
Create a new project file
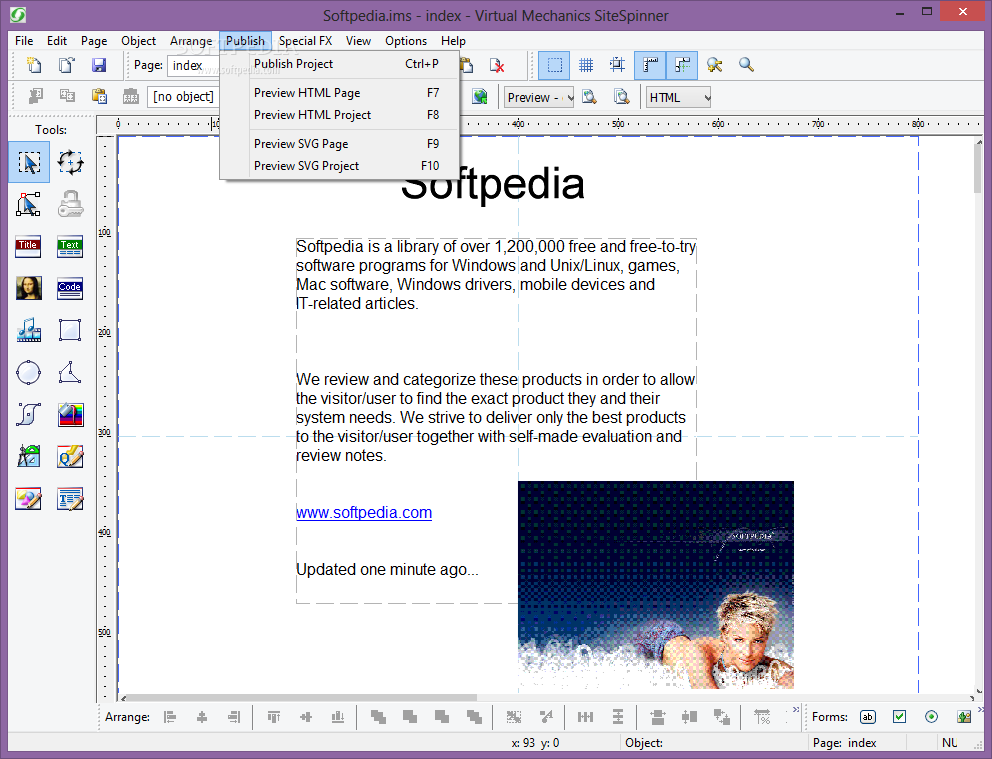pos(34,65)
